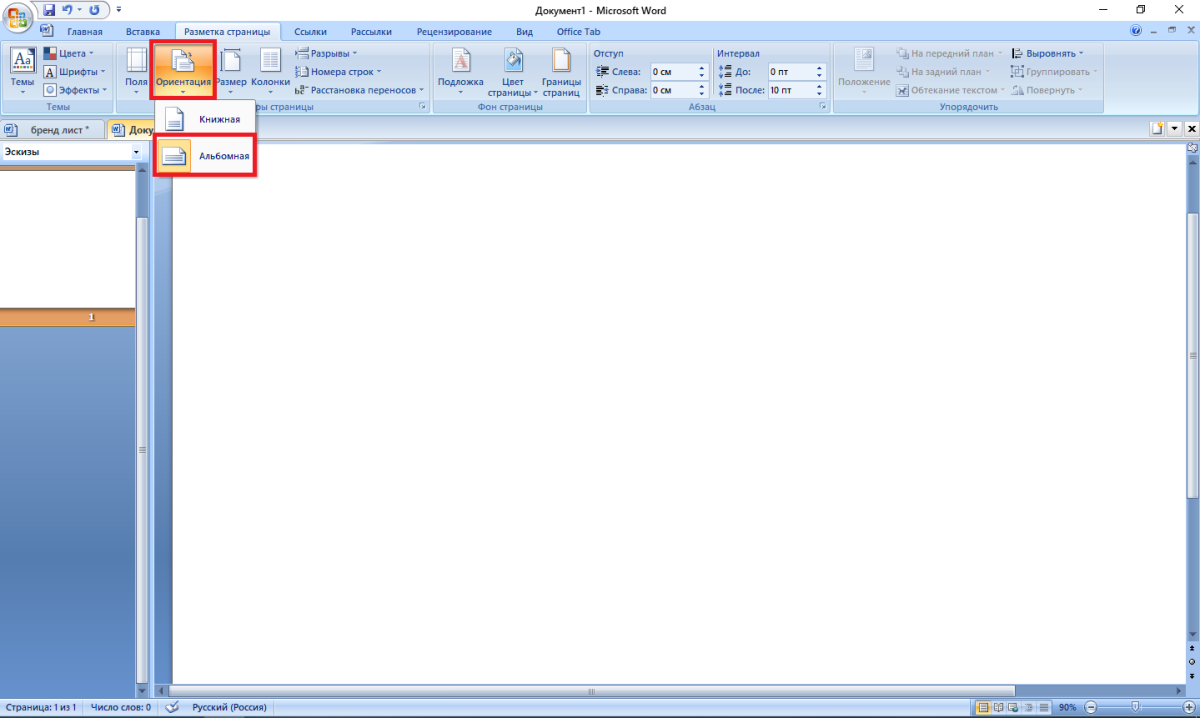Viewport: 1200px width, 718px height.
Task: Expand the Разрывы breaks dropdown
Action: click(x=326, y=53)
